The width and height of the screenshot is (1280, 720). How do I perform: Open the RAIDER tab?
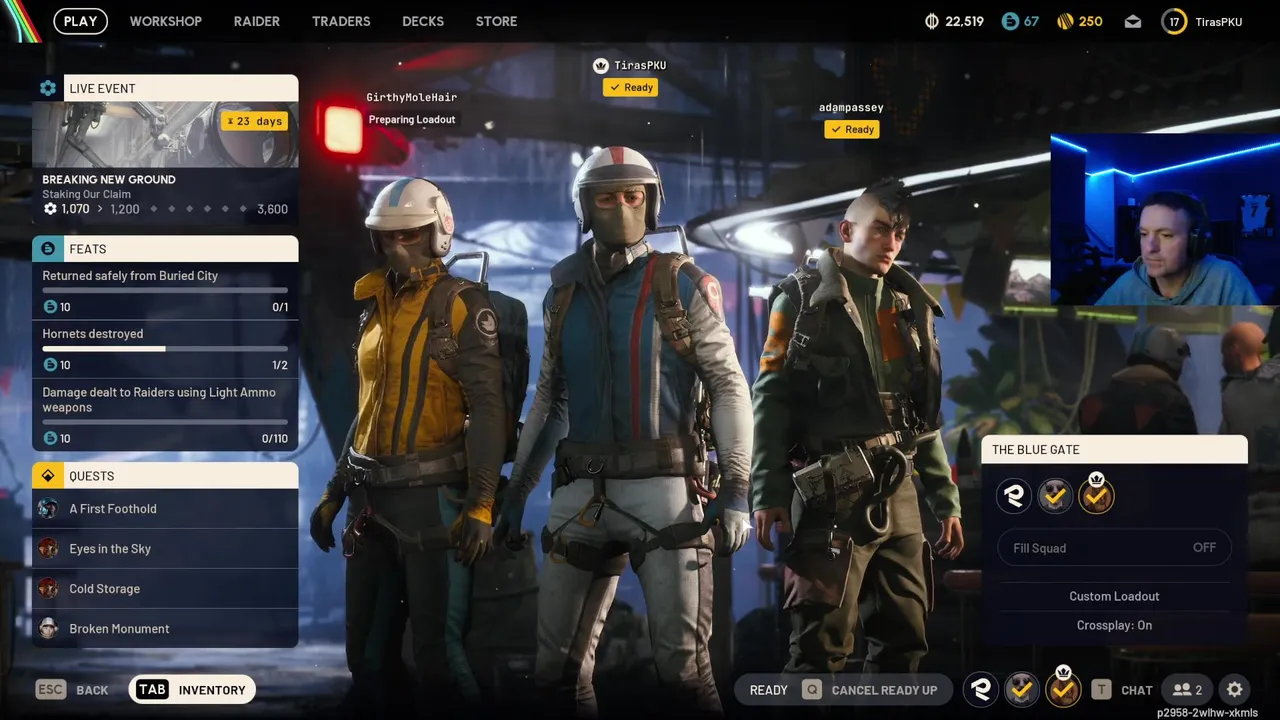tap(257, 21)
